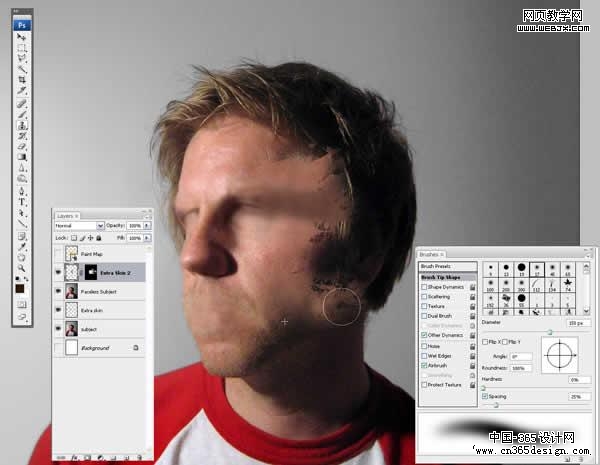The height and width of the screenshot is (465, 600).
Task: Select the Extra Skin 2 layer mask thumbnail
Action: point(91,272)
